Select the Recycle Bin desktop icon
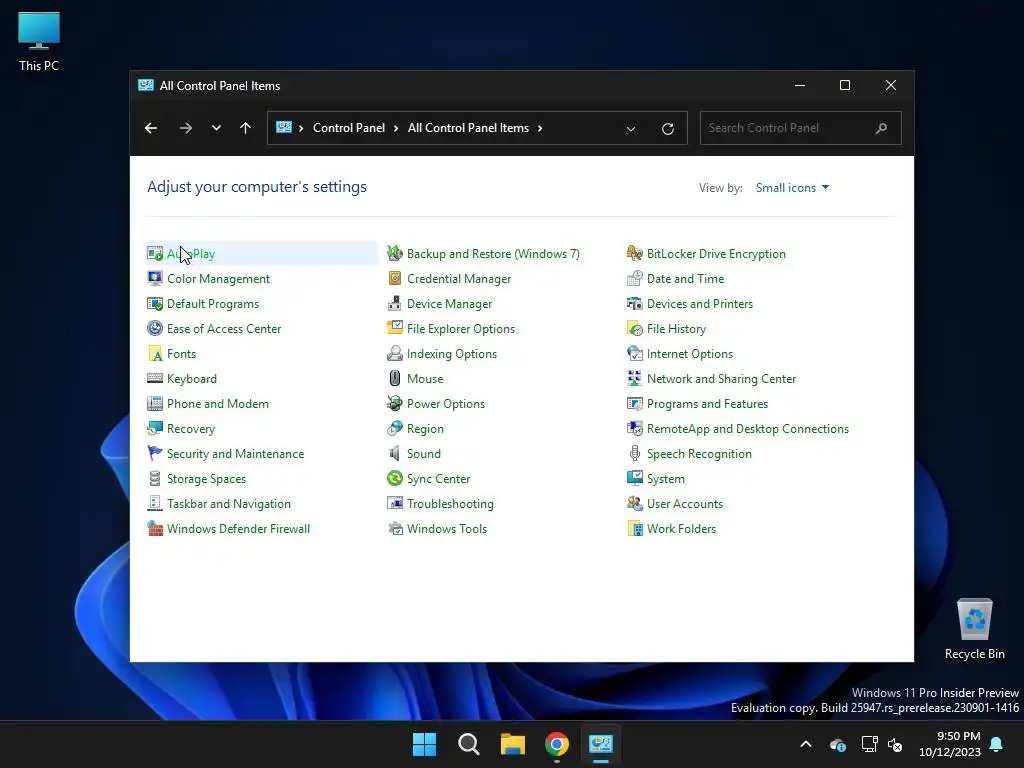The width and height of the screenshot is (1024, 768). (x=974, y=628)
